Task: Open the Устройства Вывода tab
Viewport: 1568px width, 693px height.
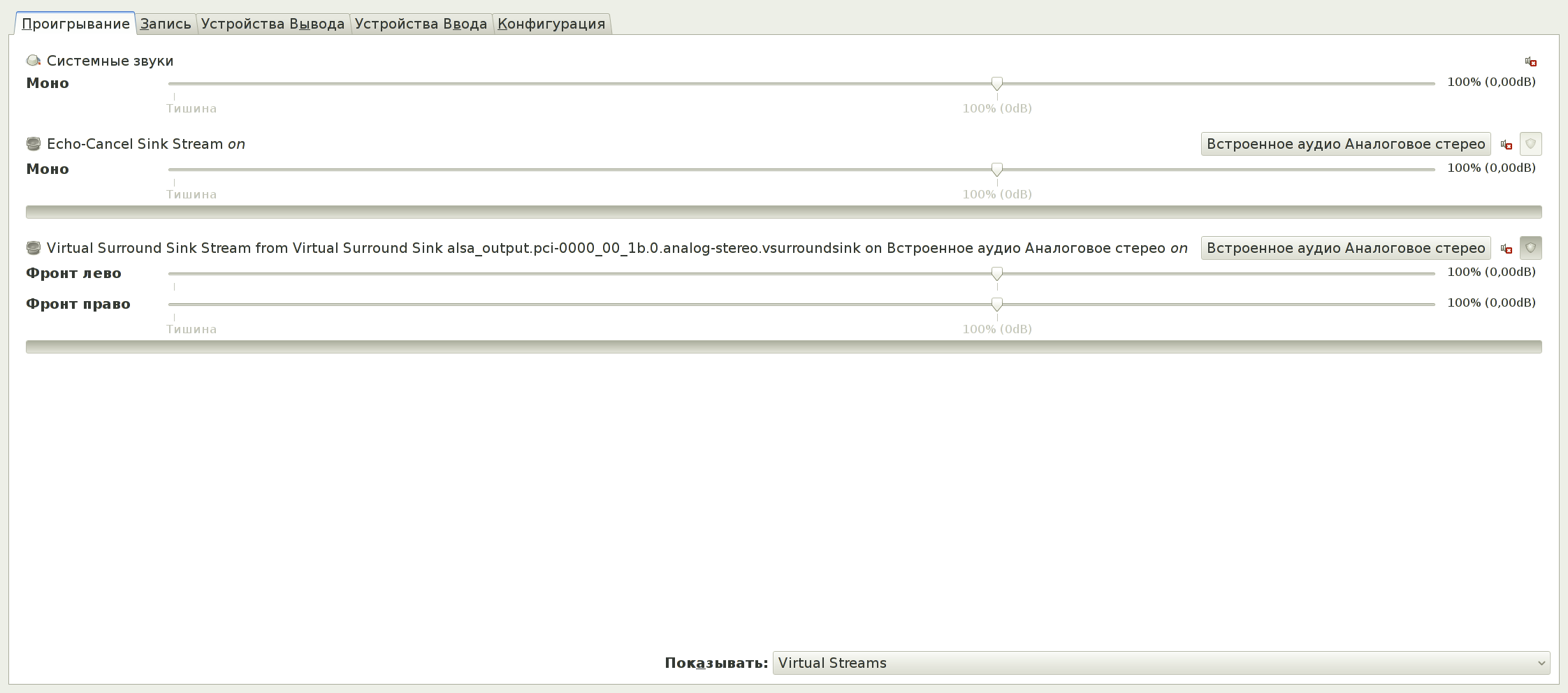Action: (273, 24)
